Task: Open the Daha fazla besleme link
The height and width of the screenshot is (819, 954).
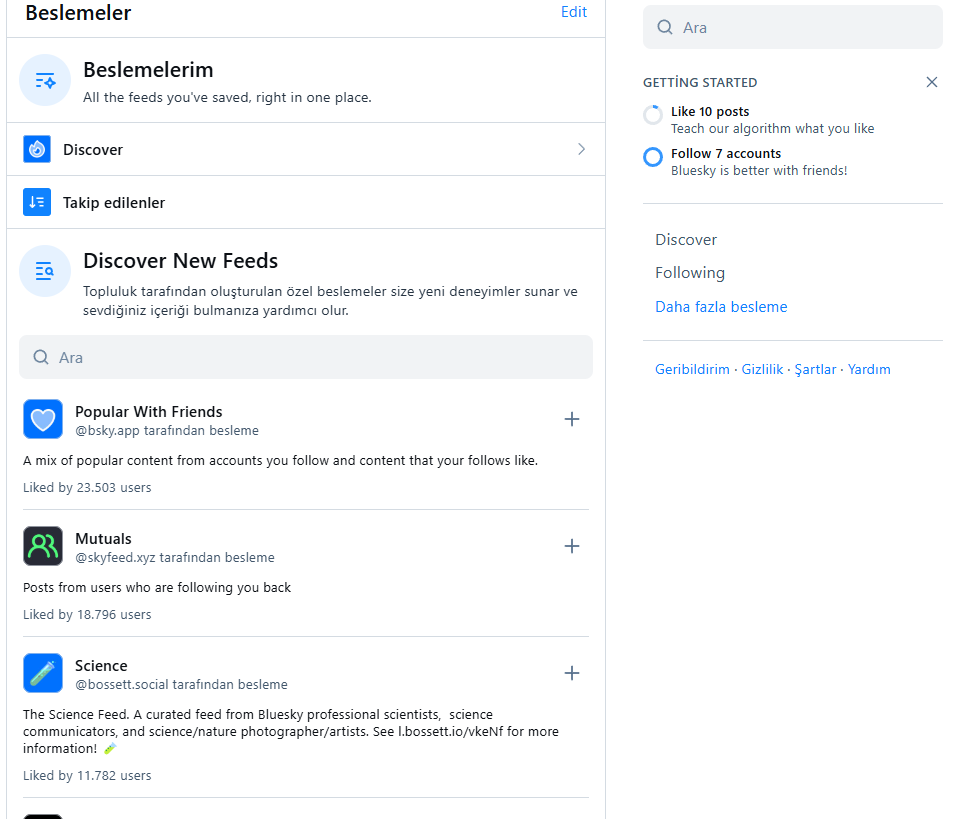Action: coord(721,307)
